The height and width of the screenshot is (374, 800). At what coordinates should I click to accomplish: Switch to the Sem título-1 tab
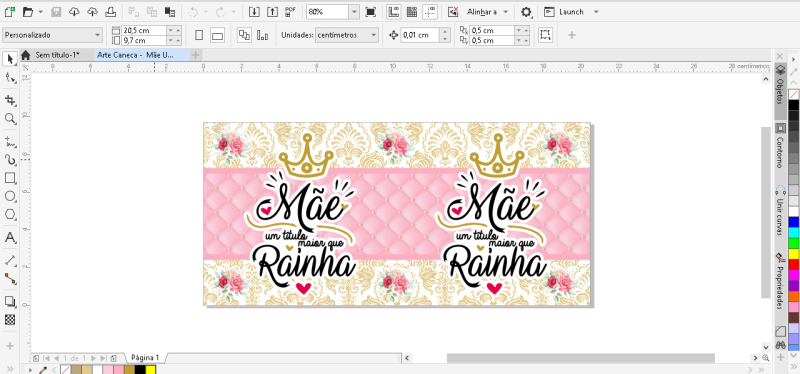tap(57, 55)
